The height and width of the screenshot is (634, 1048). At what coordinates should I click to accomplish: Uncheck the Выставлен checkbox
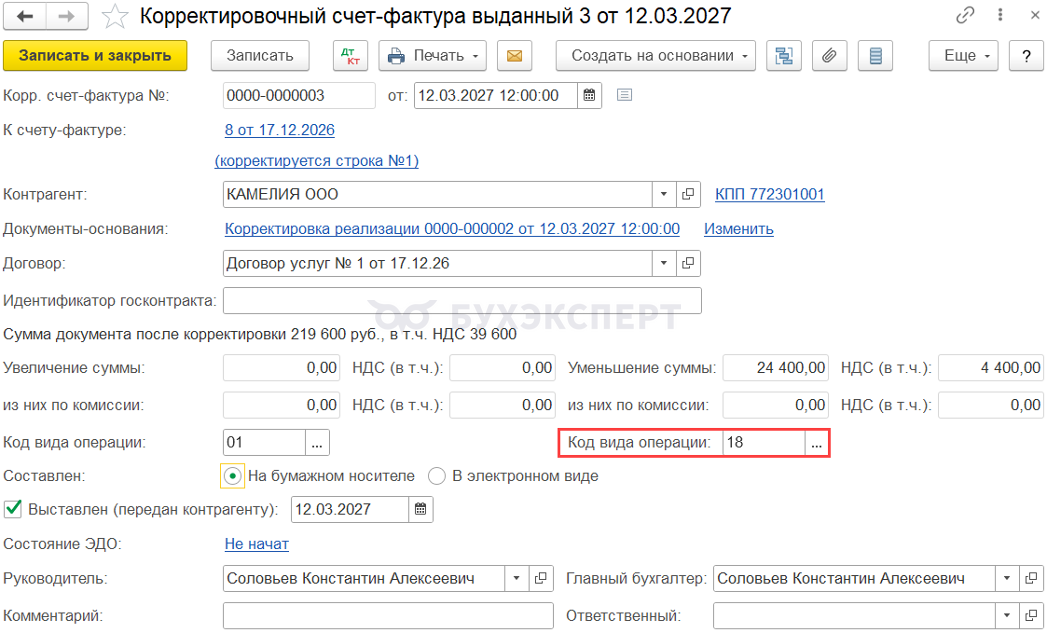tap(13, 509)
